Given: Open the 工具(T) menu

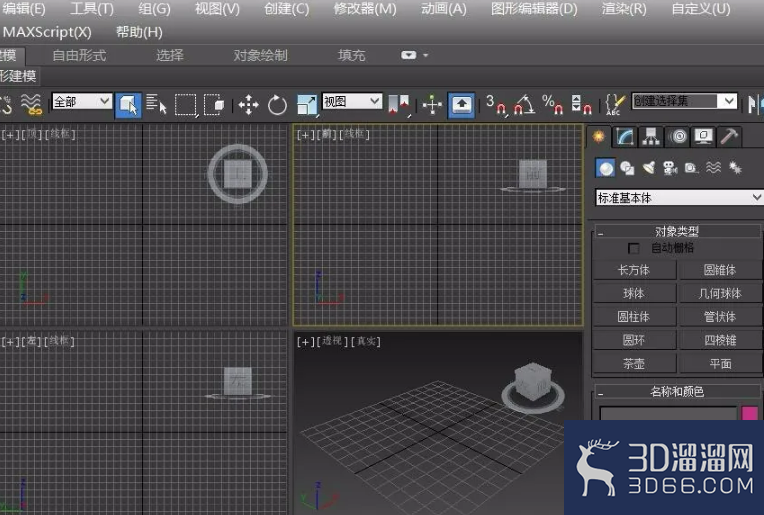Looking at the screenshot, I should click(92, 9).
